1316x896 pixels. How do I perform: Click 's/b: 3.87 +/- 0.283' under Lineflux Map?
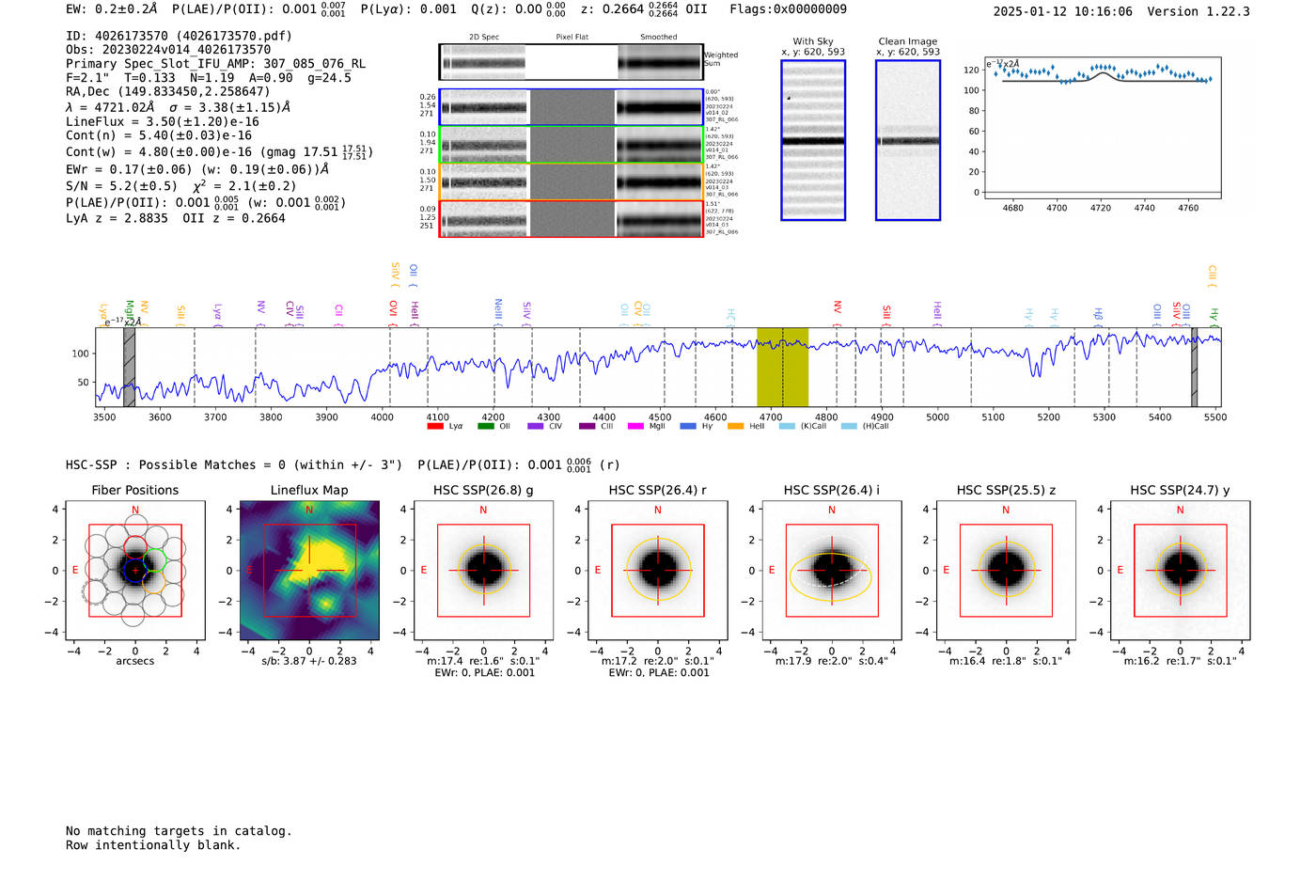point(309,661)
